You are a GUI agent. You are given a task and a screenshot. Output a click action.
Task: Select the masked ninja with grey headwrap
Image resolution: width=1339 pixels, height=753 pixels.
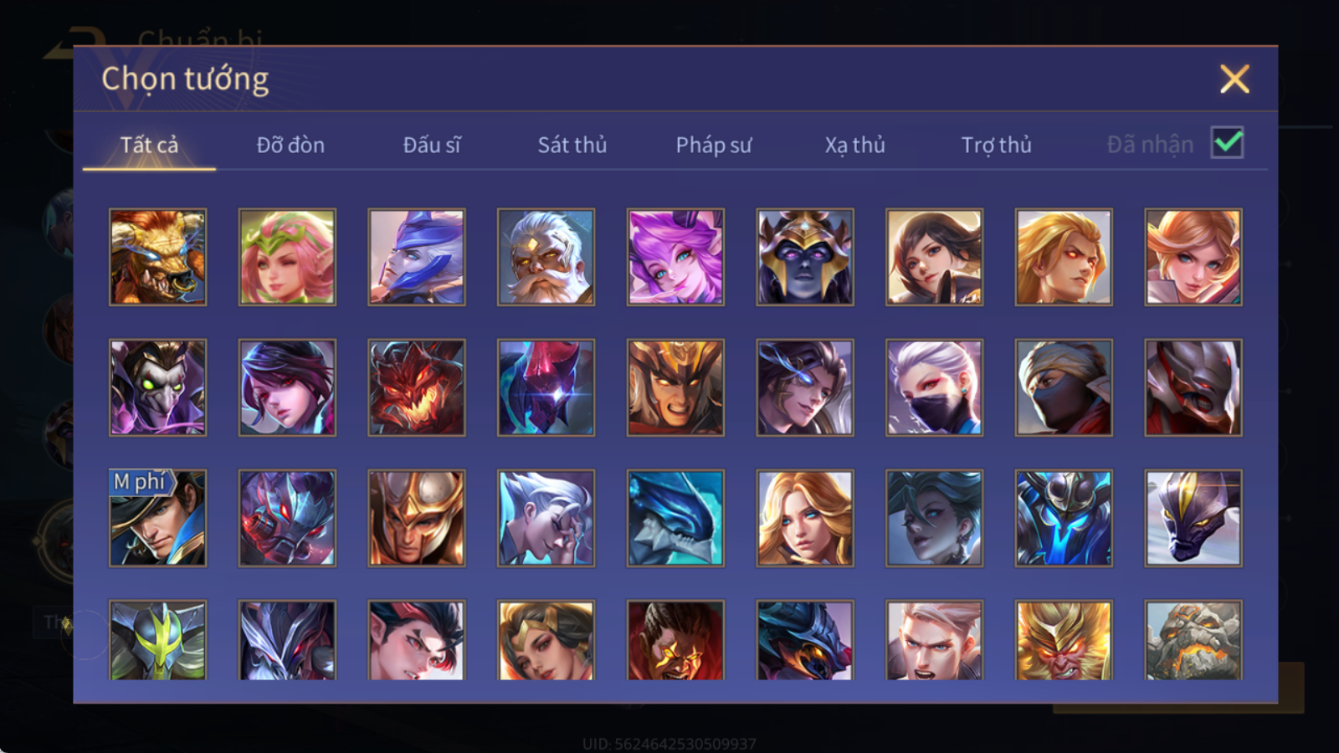pyautogui.click(x=1064, y=388)
